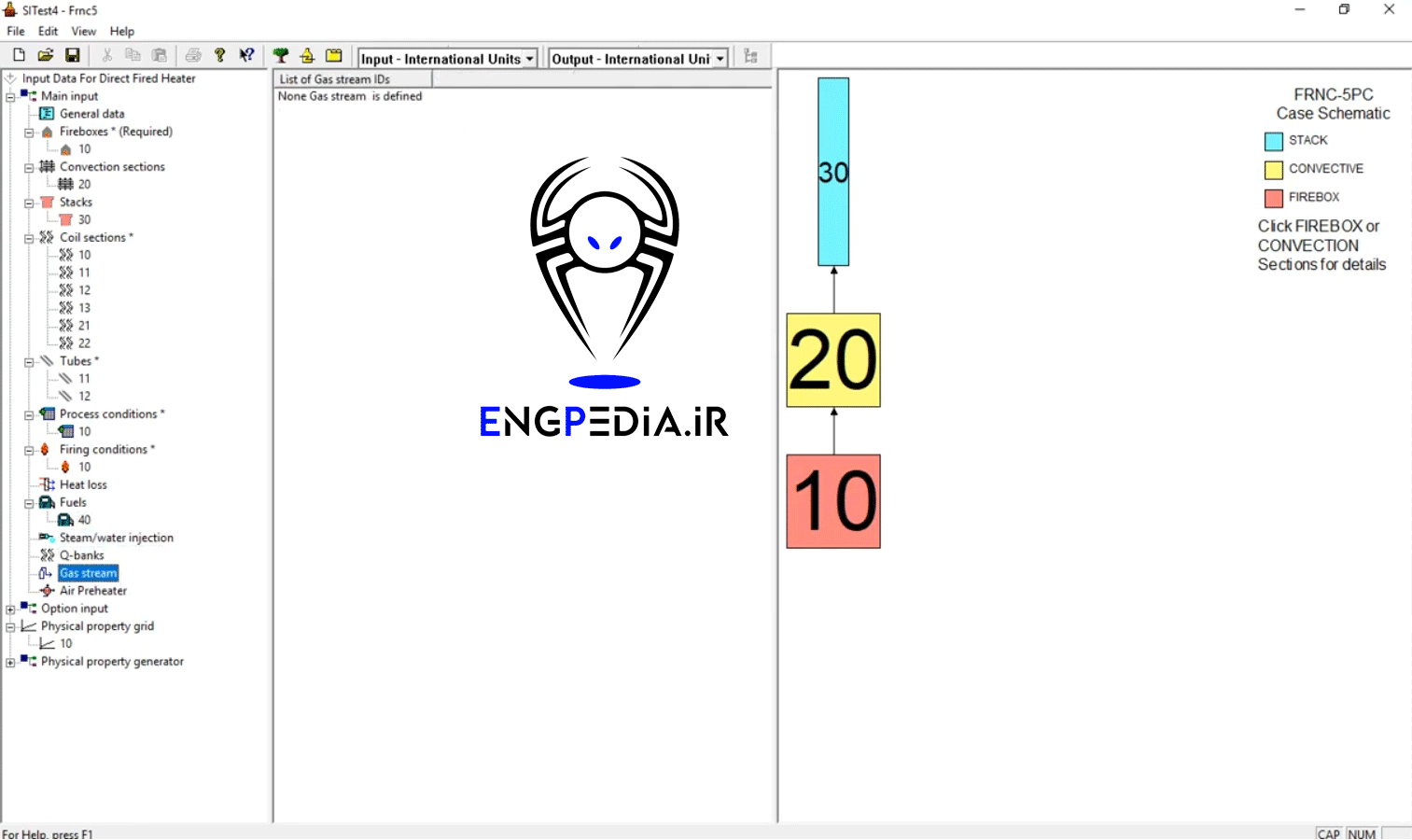The width and height of the screenshot is (1412, 840).
Task: Activate the context help arrow-question icon
Action: pos(246,56)
